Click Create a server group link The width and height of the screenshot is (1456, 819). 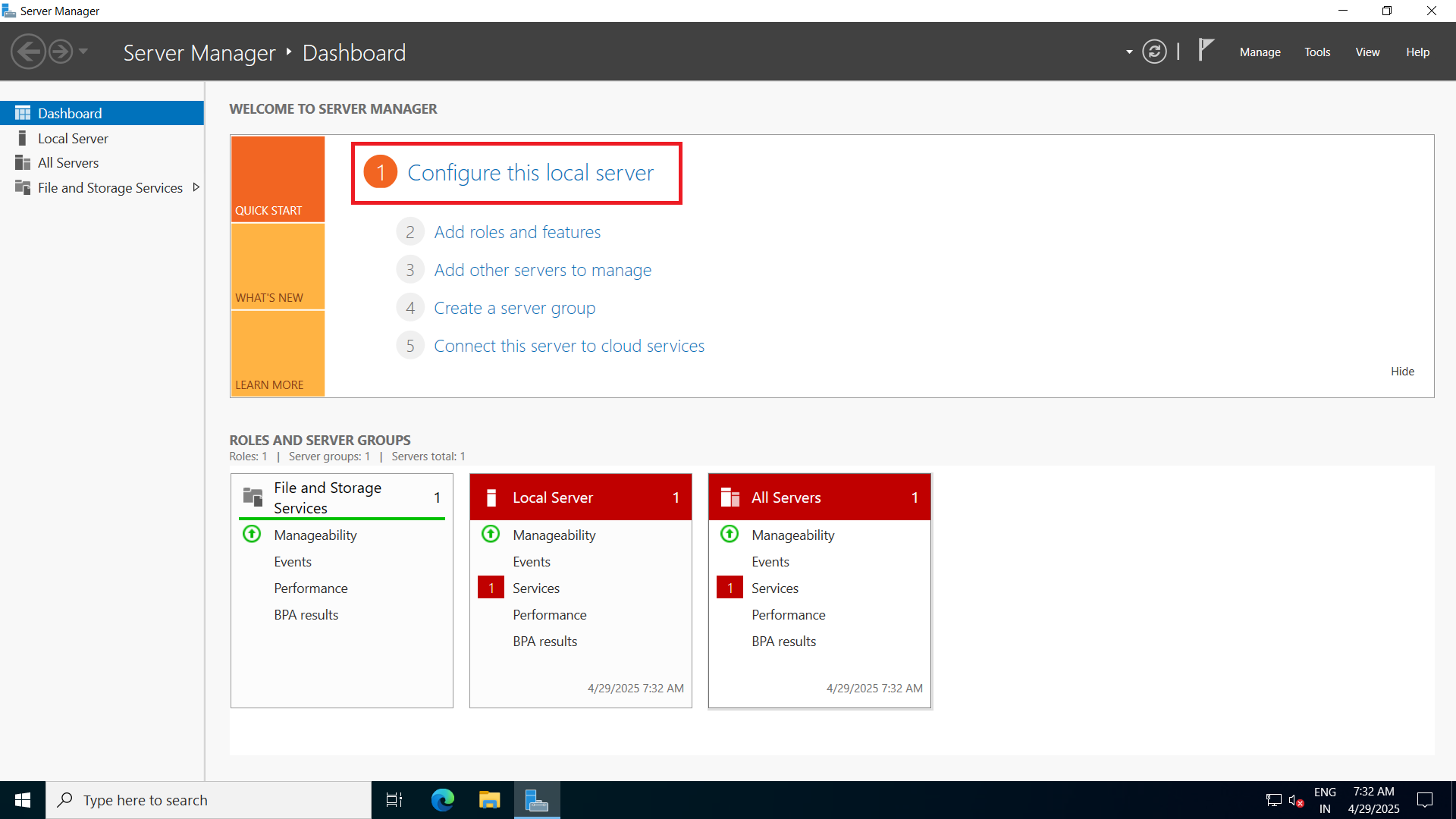click(x=514, y=308)
